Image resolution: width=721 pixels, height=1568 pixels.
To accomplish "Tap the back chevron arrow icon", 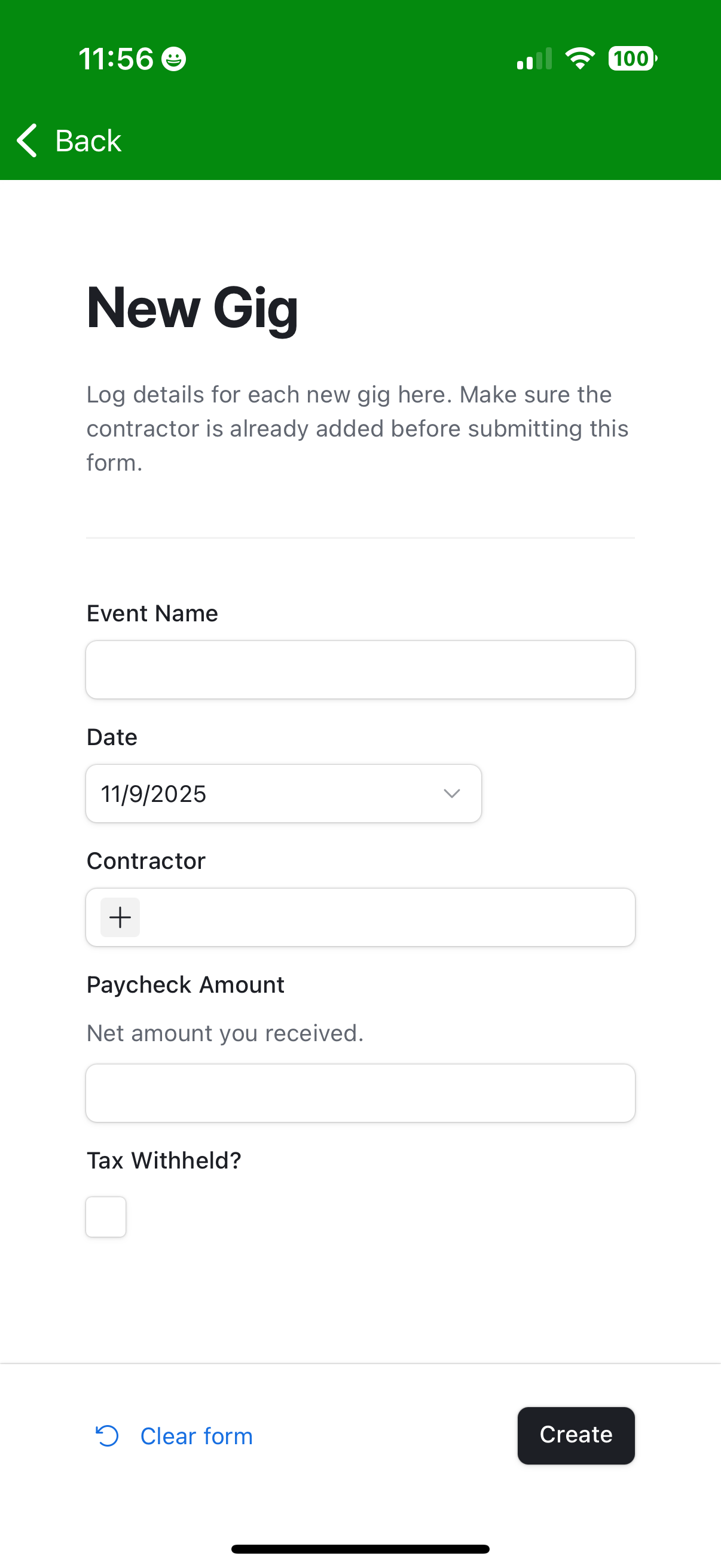I will pyautogui.click(x=28, y=141).
